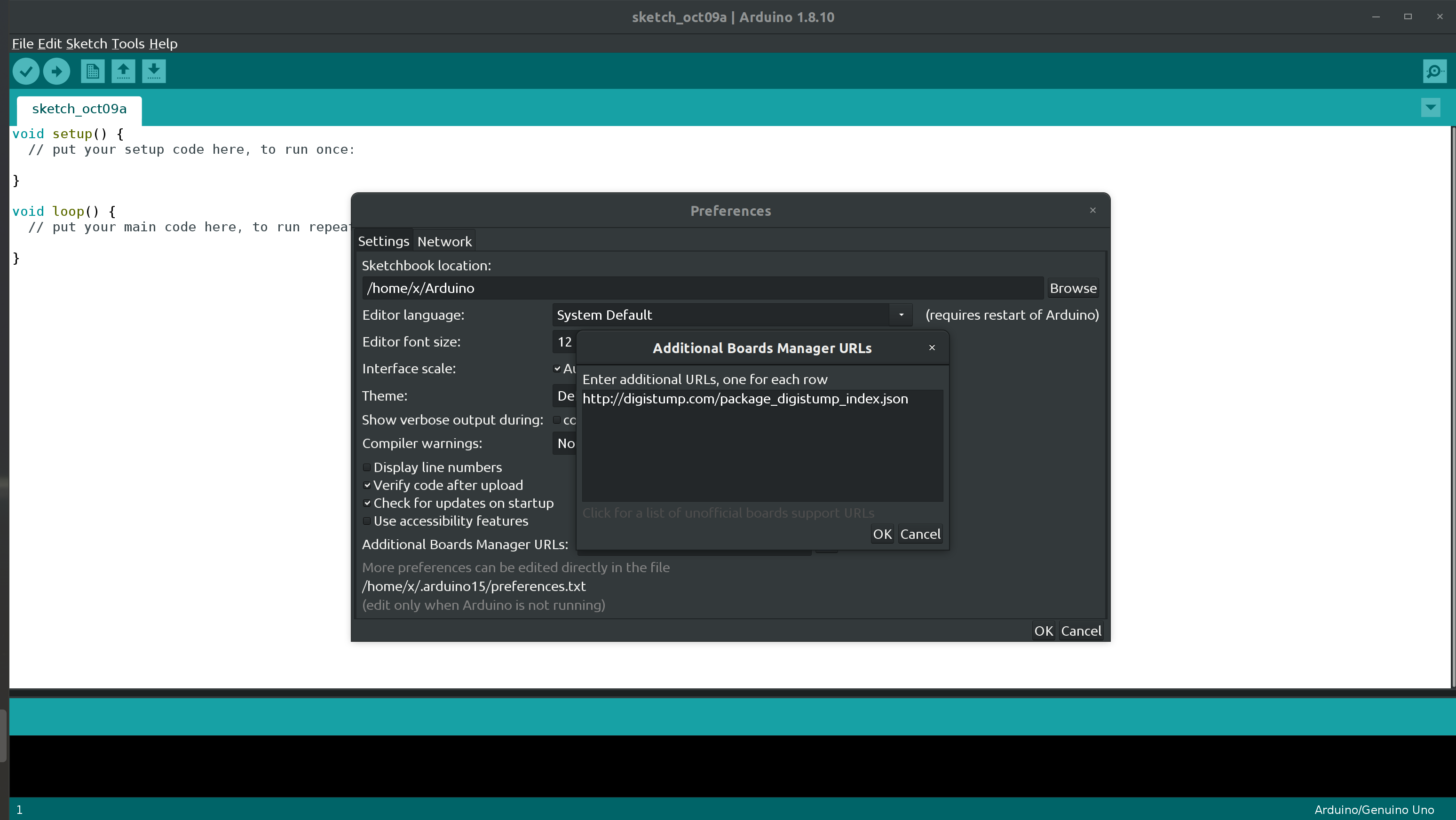Open the File menu
This screenshot has width=1456, height=820.
pyautogui.click(x=23, y=44)
